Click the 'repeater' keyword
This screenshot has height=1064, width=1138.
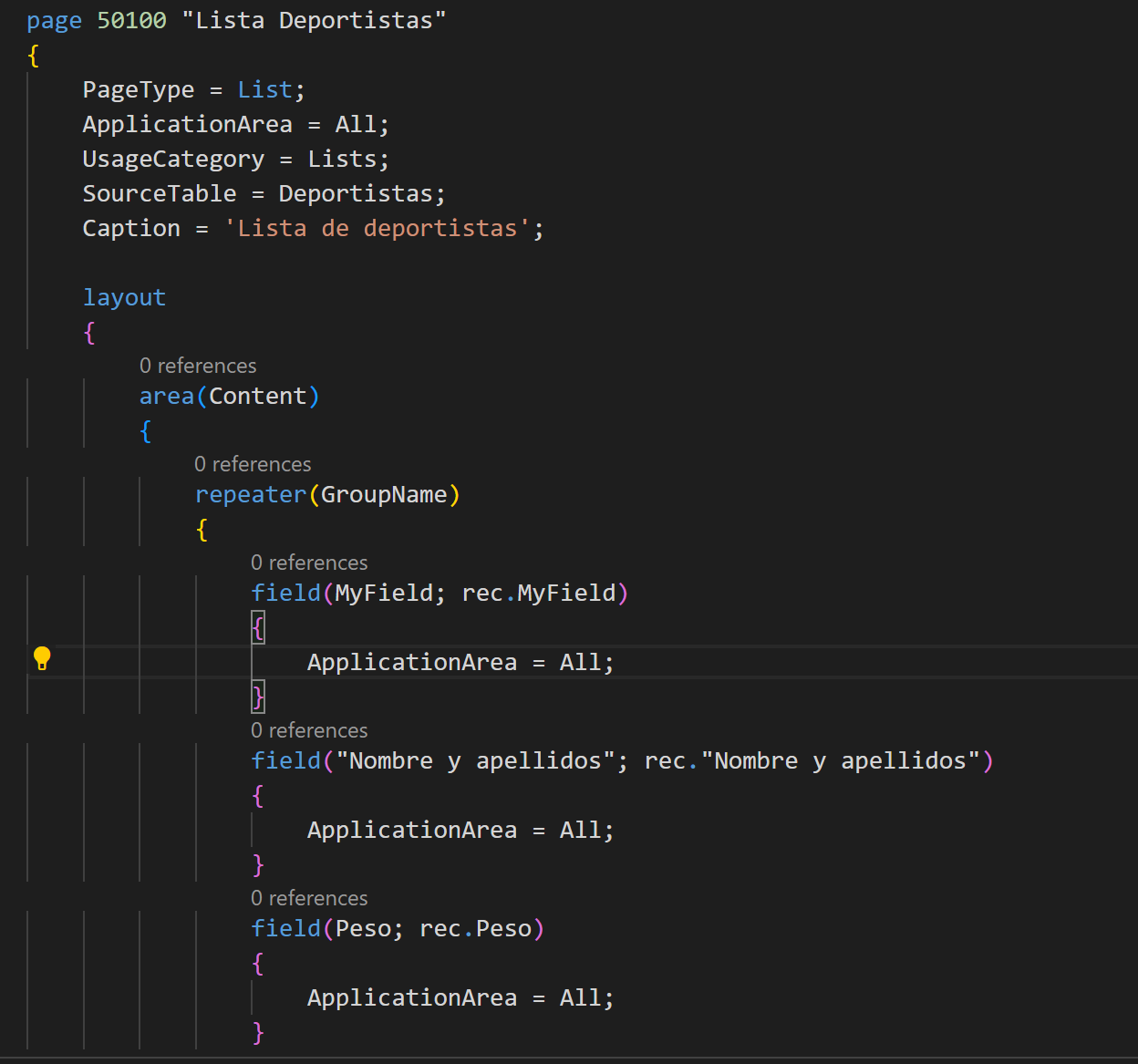[x=251, y=495]
